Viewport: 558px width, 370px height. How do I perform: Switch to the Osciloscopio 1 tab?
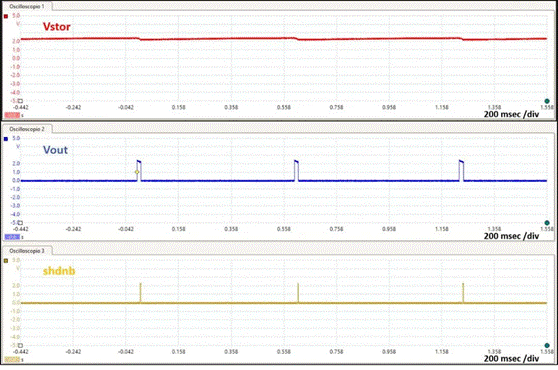point(27,6)
